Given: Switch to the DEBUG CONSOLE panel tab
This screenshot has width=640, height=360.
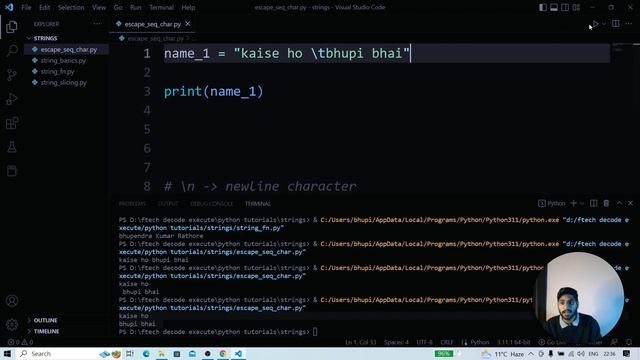Looking at the screenshot, I should point(211,204).
